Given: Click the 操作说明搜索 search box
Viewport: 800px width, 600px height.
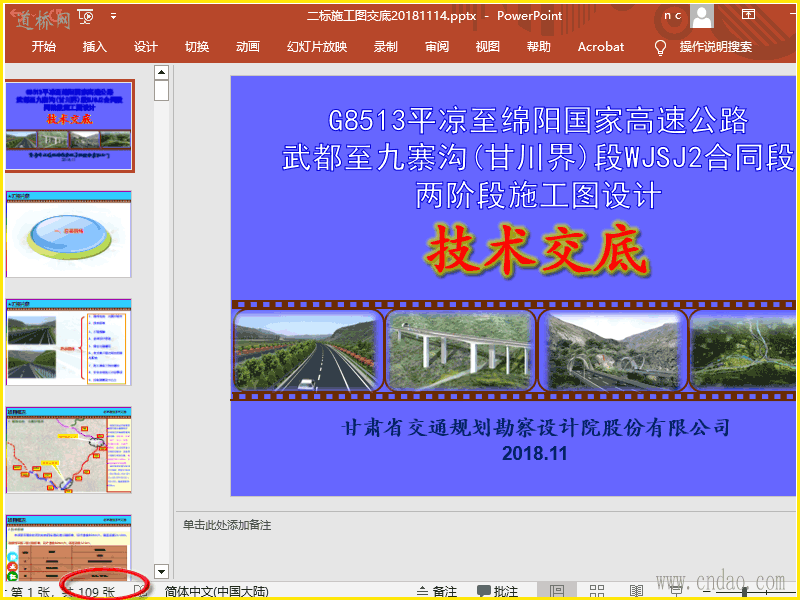Looking at the screenshot, I should 716,47.
